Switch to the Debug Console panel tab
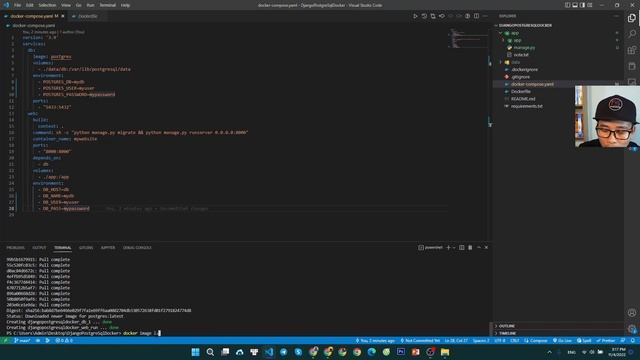This screenshot has height=360, width=640. click(x=137, y=248)
